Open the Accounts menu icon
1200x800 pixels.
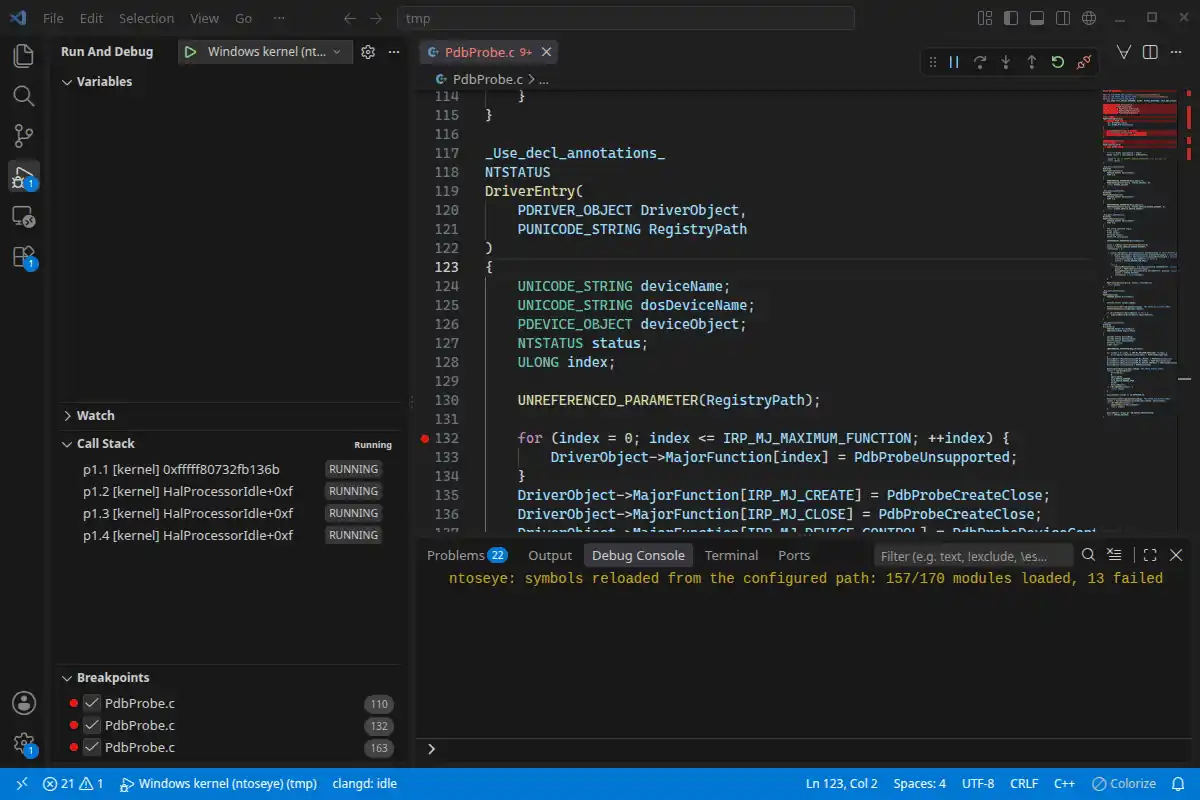click(24, 703)
